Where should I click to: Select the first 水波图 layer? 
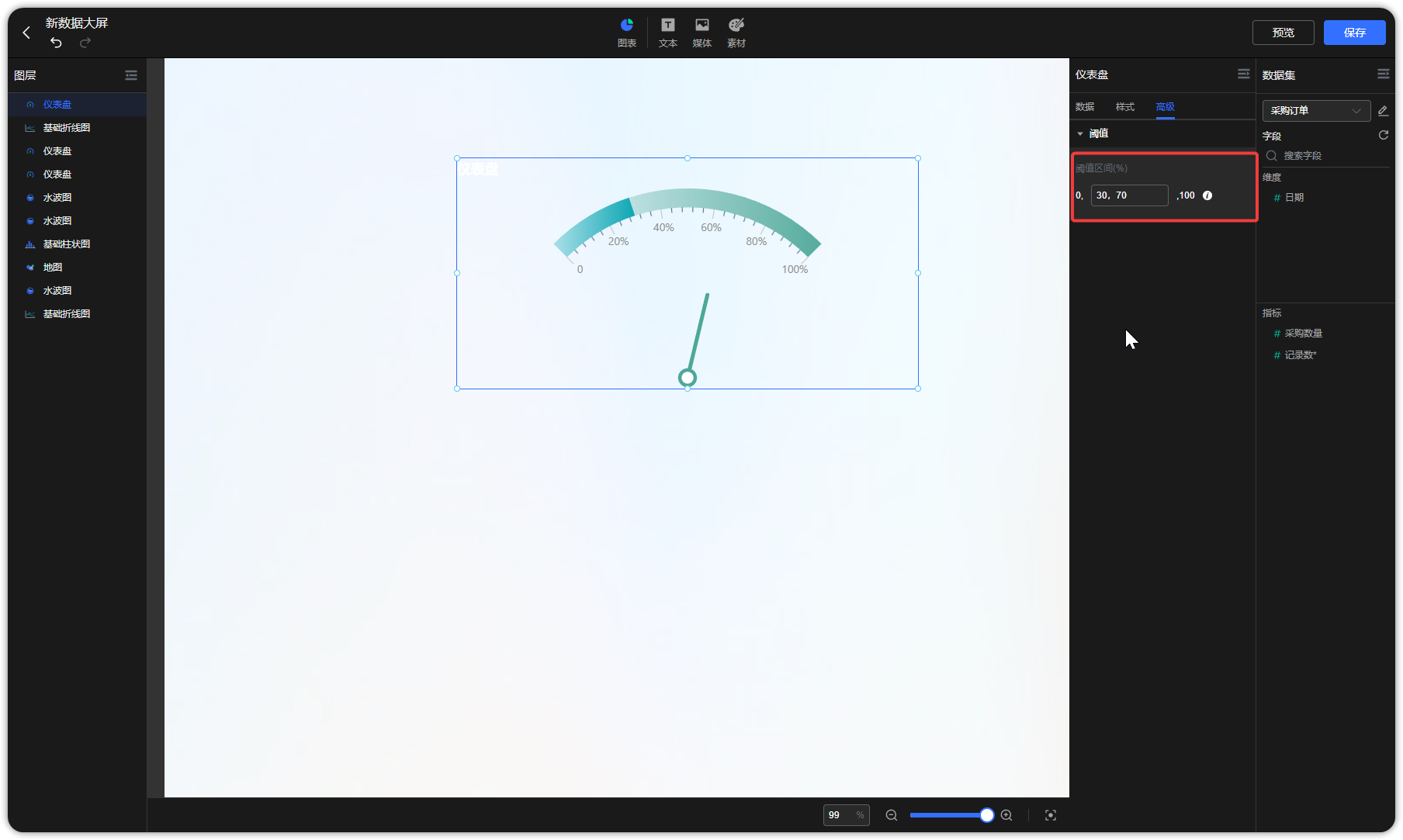click(78, 198)
